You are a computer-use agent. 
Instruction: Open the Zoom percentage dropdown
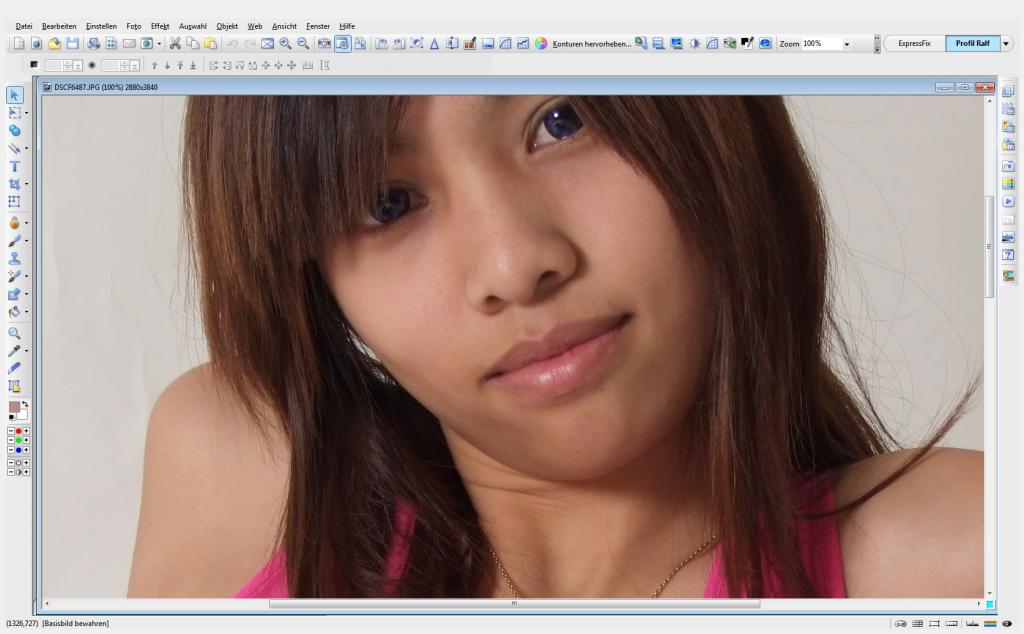pyautogui.click(x=846, y=44)
